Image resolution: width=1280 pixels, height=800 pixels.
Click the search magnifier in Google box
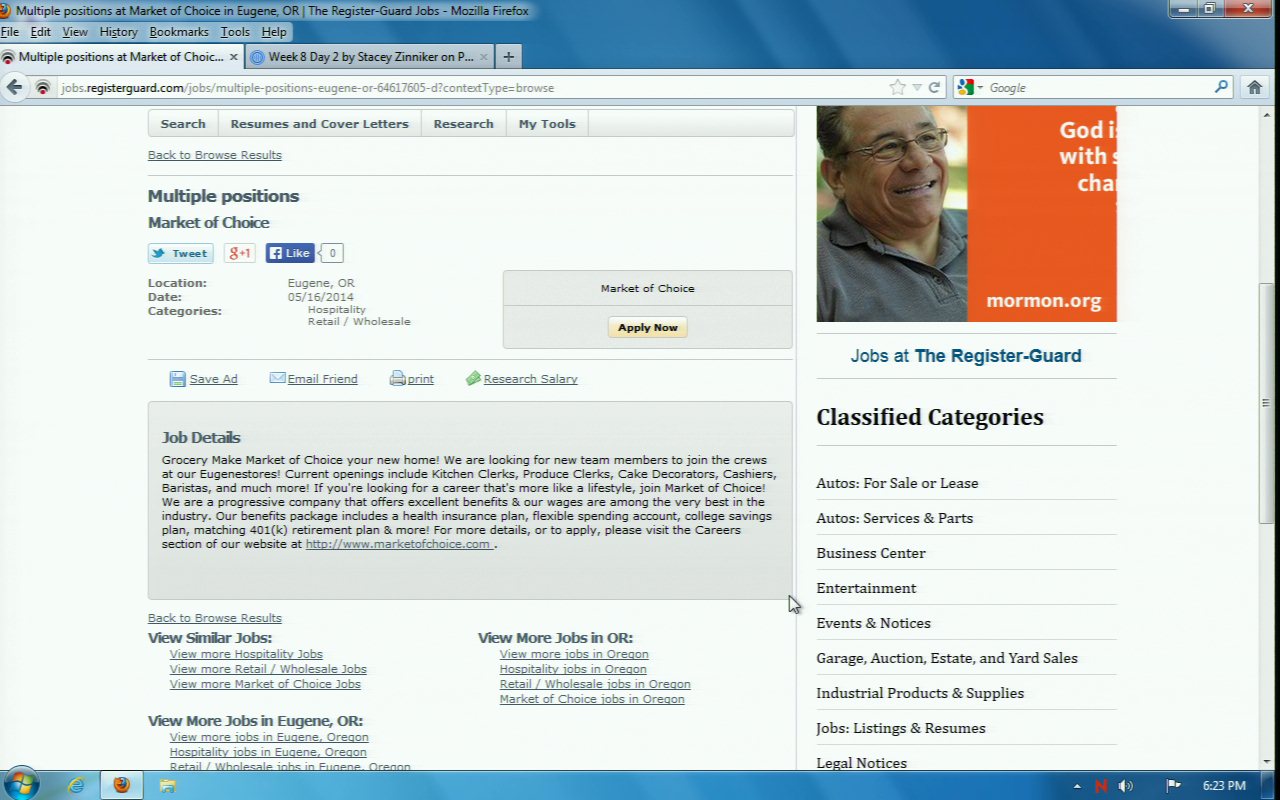[x=1221, y=87]
